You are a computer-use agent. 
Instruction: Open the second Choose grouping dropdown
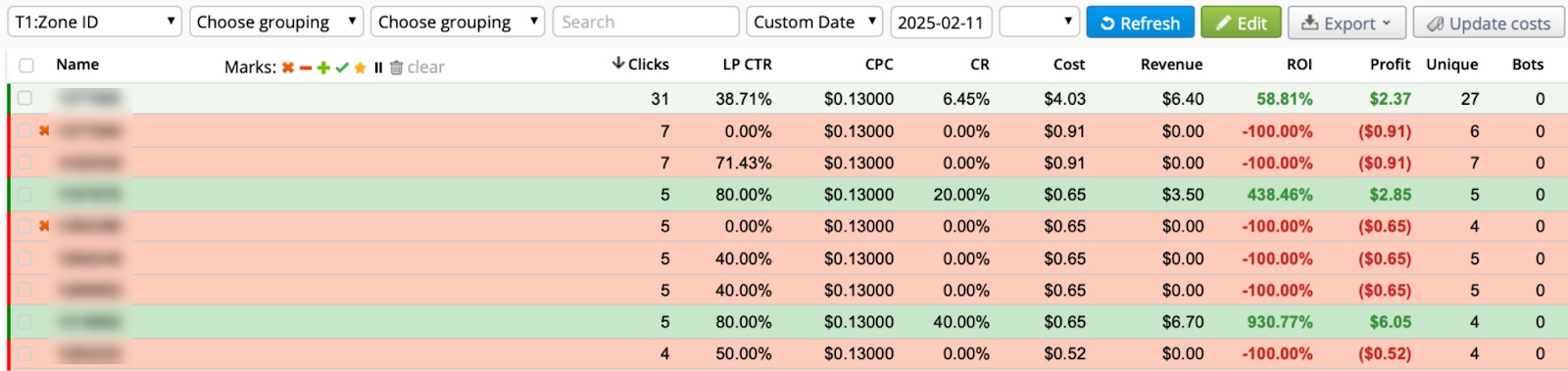276,22
